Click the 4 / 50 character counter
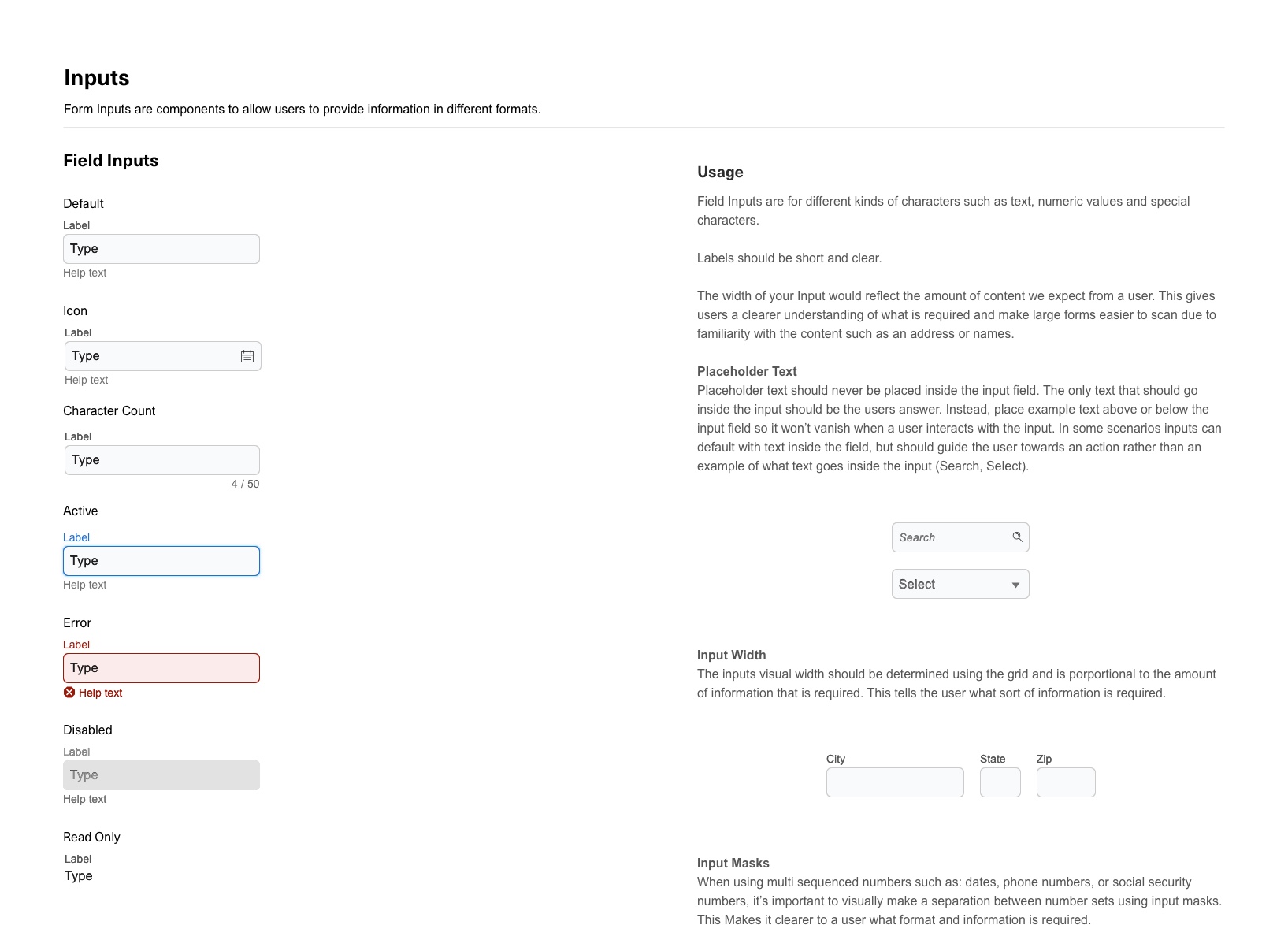 click(245, 484)
